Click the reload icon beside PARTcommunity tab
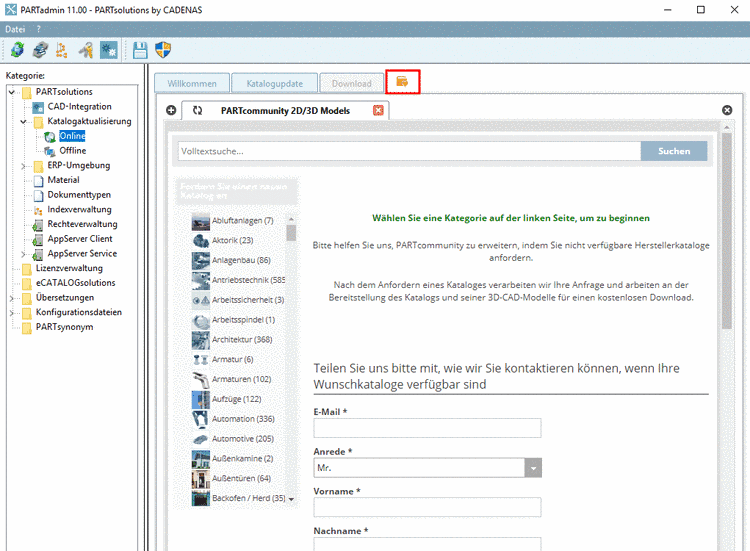This screenshot has height=551, width=750. click(x=198, y=110)
